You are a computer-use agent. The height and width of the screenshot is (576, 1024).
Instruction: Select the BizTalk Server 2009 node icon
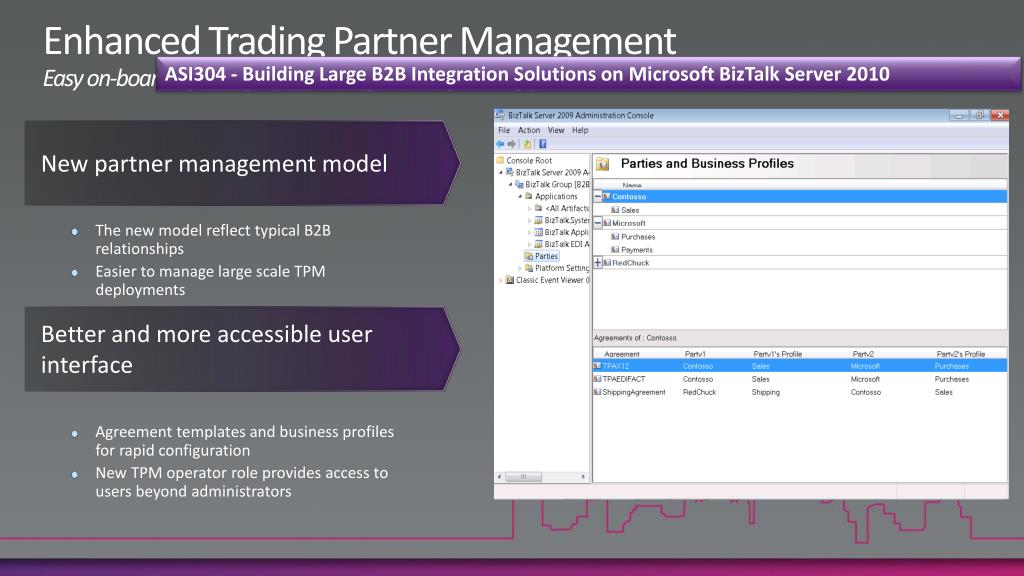click(x=510, y=172)
